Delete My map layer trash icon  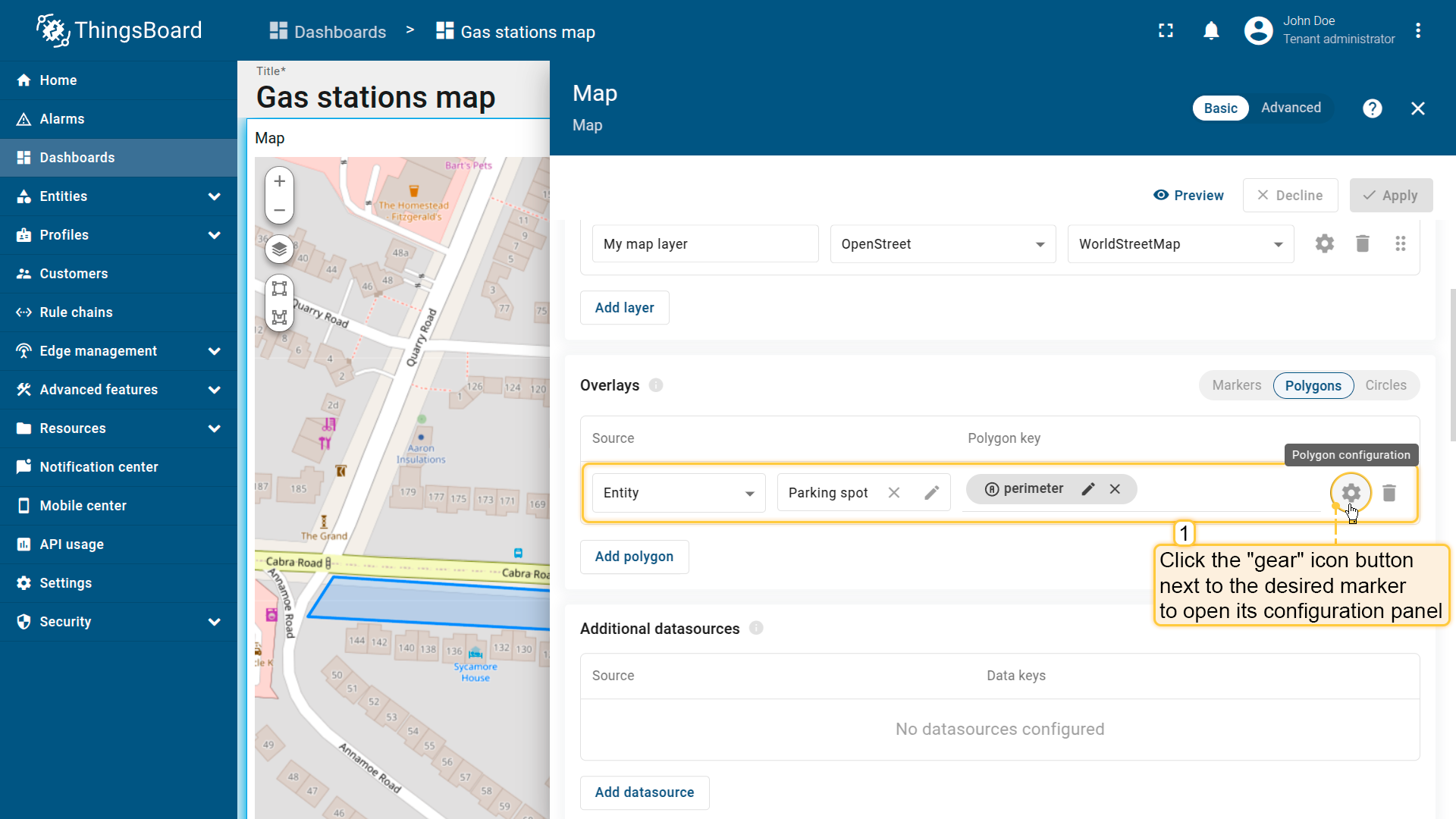pyautogui.click(x=1363, y=243)
